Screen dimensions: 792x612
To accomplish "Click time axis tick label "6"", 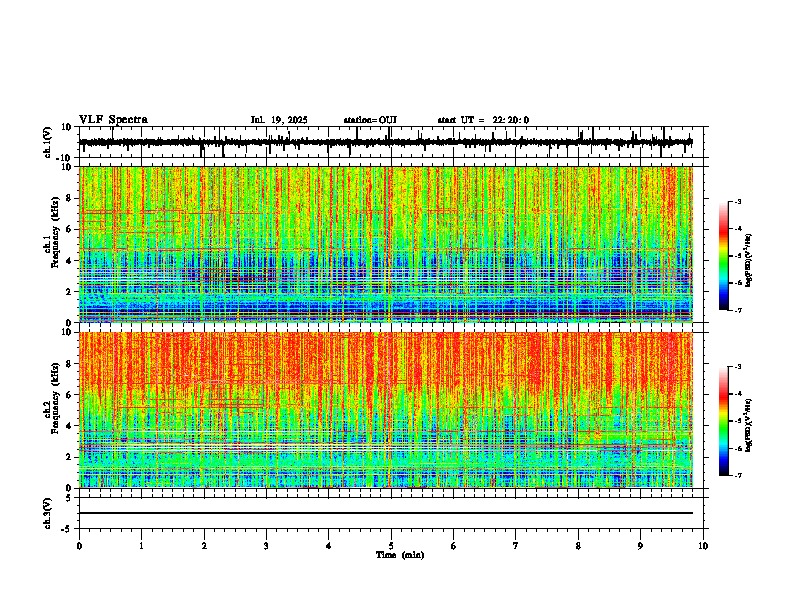I will click(454, 546).
